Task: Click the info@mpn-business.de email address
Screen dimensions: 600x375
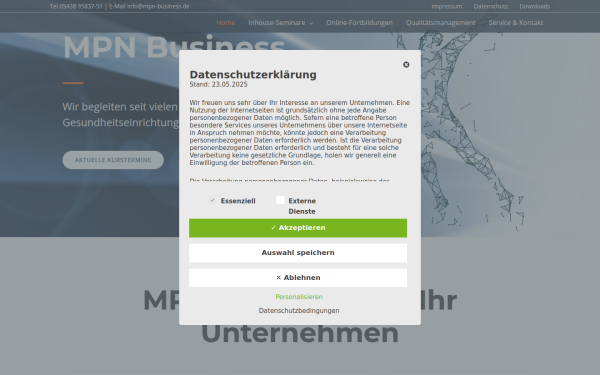Action: [158, 6]
